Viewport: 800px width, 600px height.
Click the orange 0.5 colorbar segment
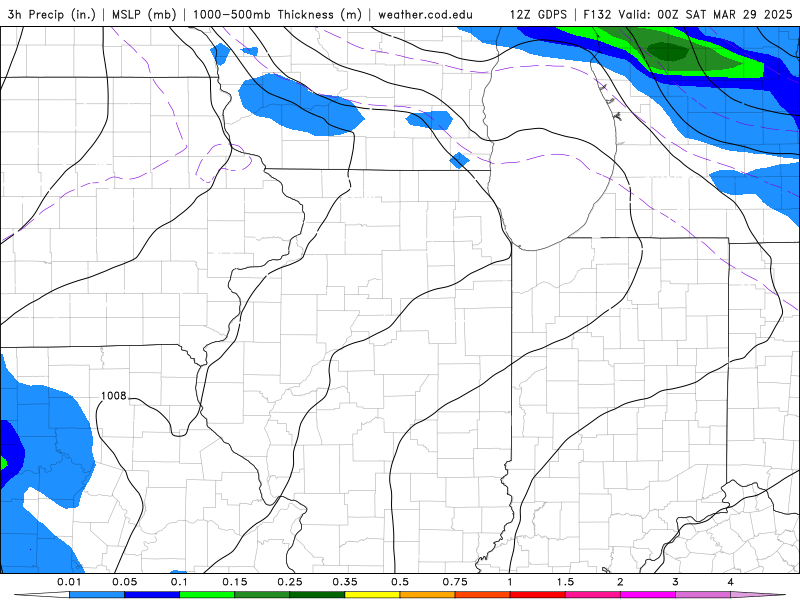428,595
